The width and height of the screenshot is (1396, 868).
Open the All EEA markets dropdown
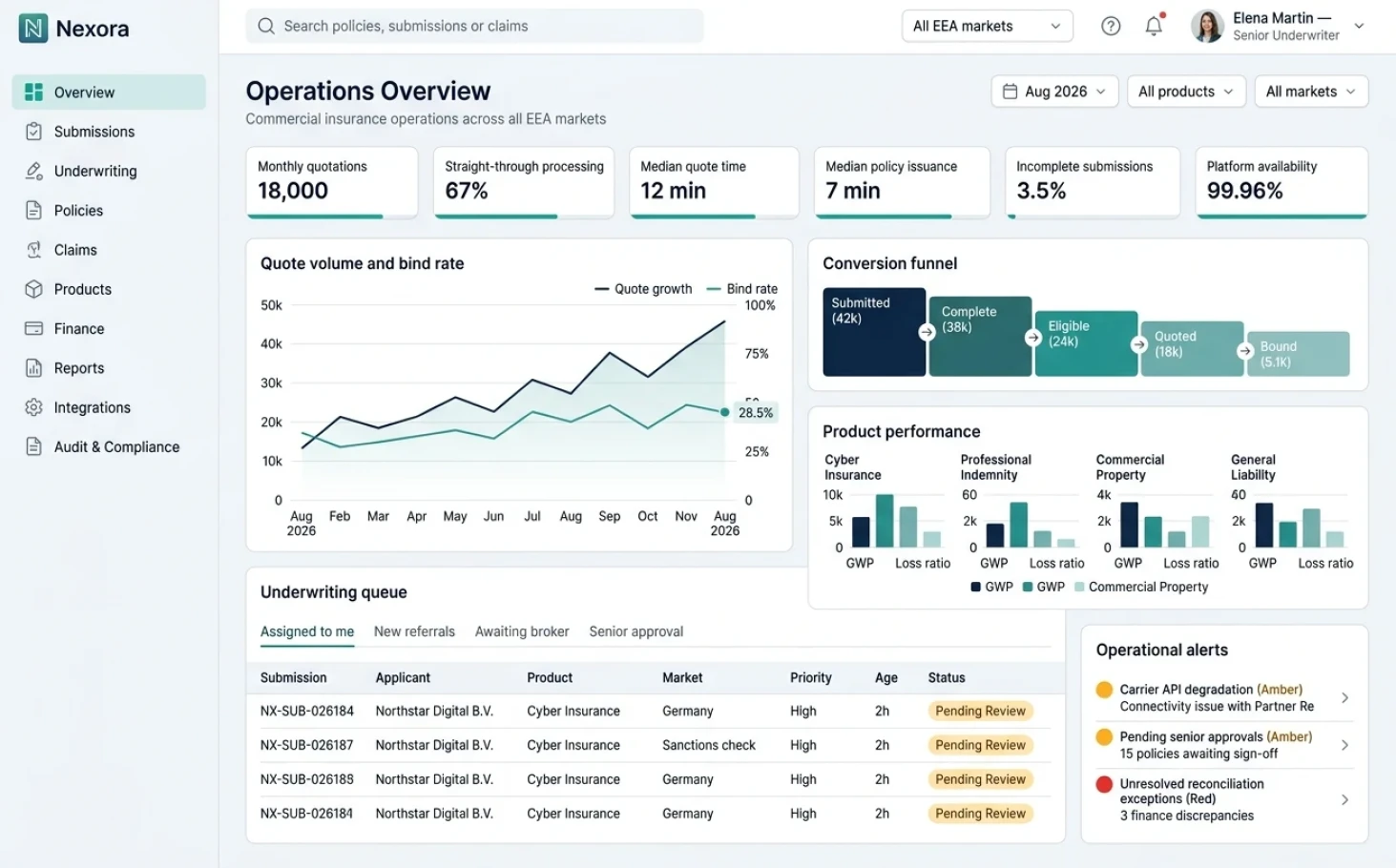coord(987,26)
